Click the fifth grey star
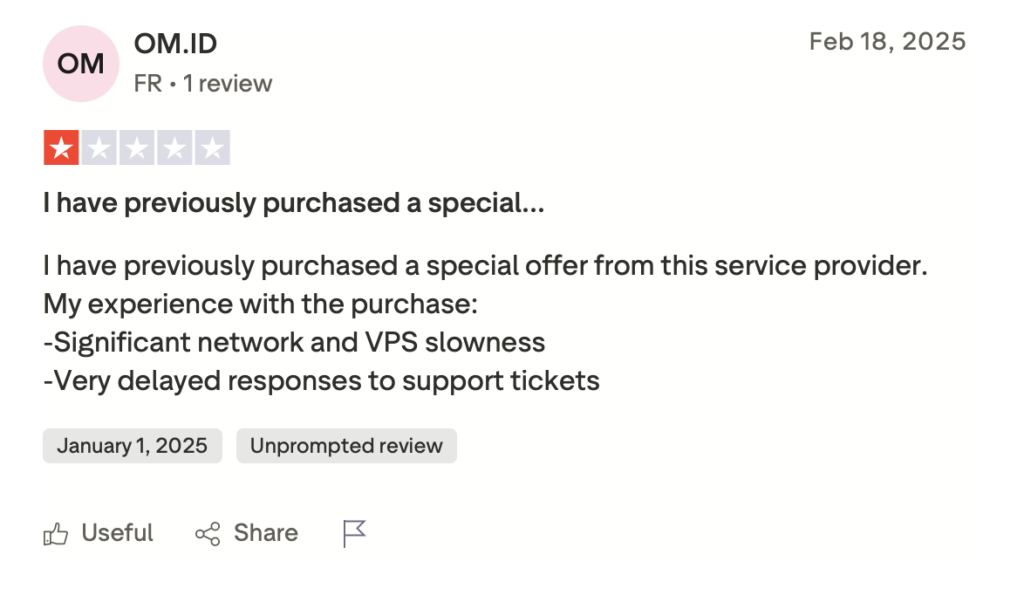Screen dimensions: 1024x602 pos(213,148)
